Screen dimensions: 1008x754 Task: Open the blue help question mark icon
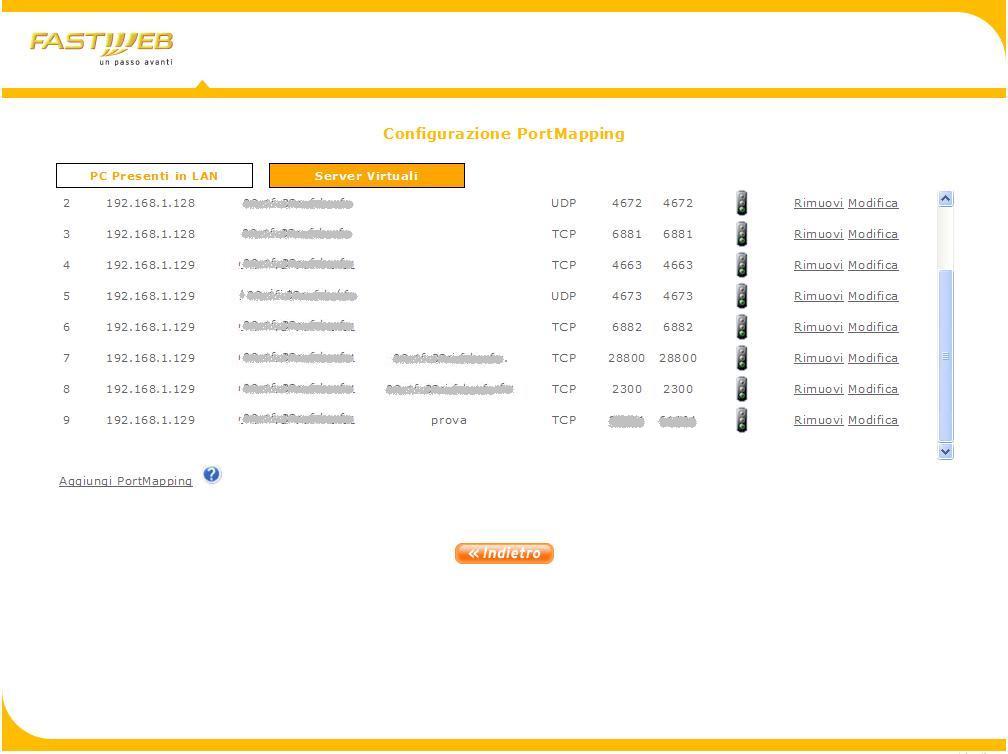(x=211, y=475)
